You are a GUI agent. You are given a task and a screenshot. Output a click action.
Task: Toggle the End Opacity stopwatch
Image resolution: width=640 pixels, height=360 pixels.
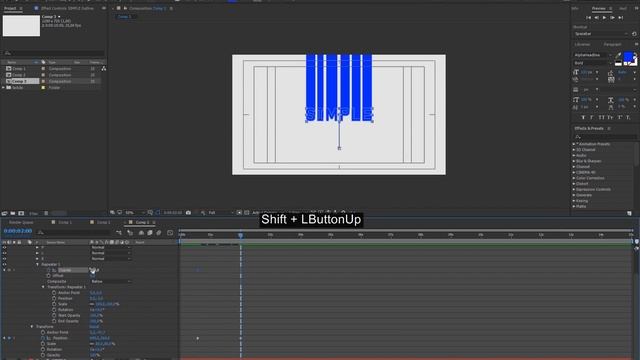click(54, 321)
